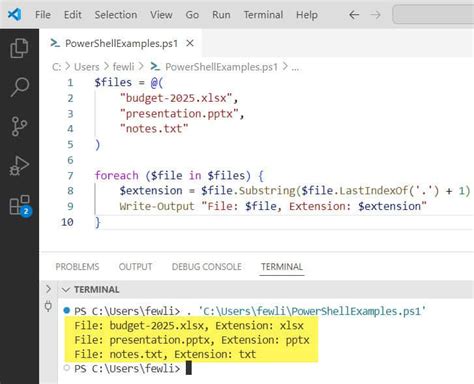Open the Search view in activity bar

pyautogui.click(x=19, y=87)
